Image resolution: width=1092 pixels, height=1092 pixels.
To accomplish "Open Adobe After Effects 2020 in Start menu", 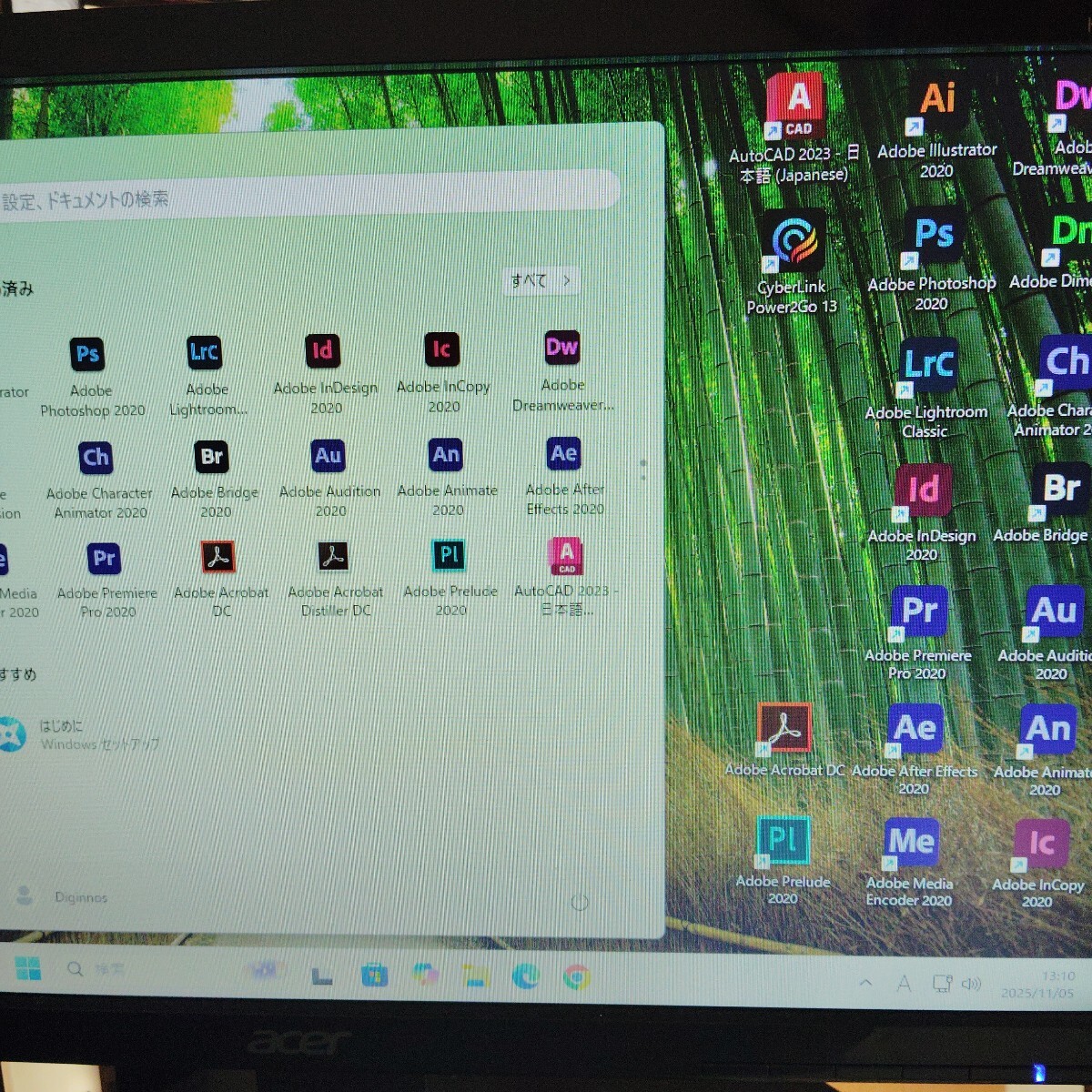I will click(564, 475).
